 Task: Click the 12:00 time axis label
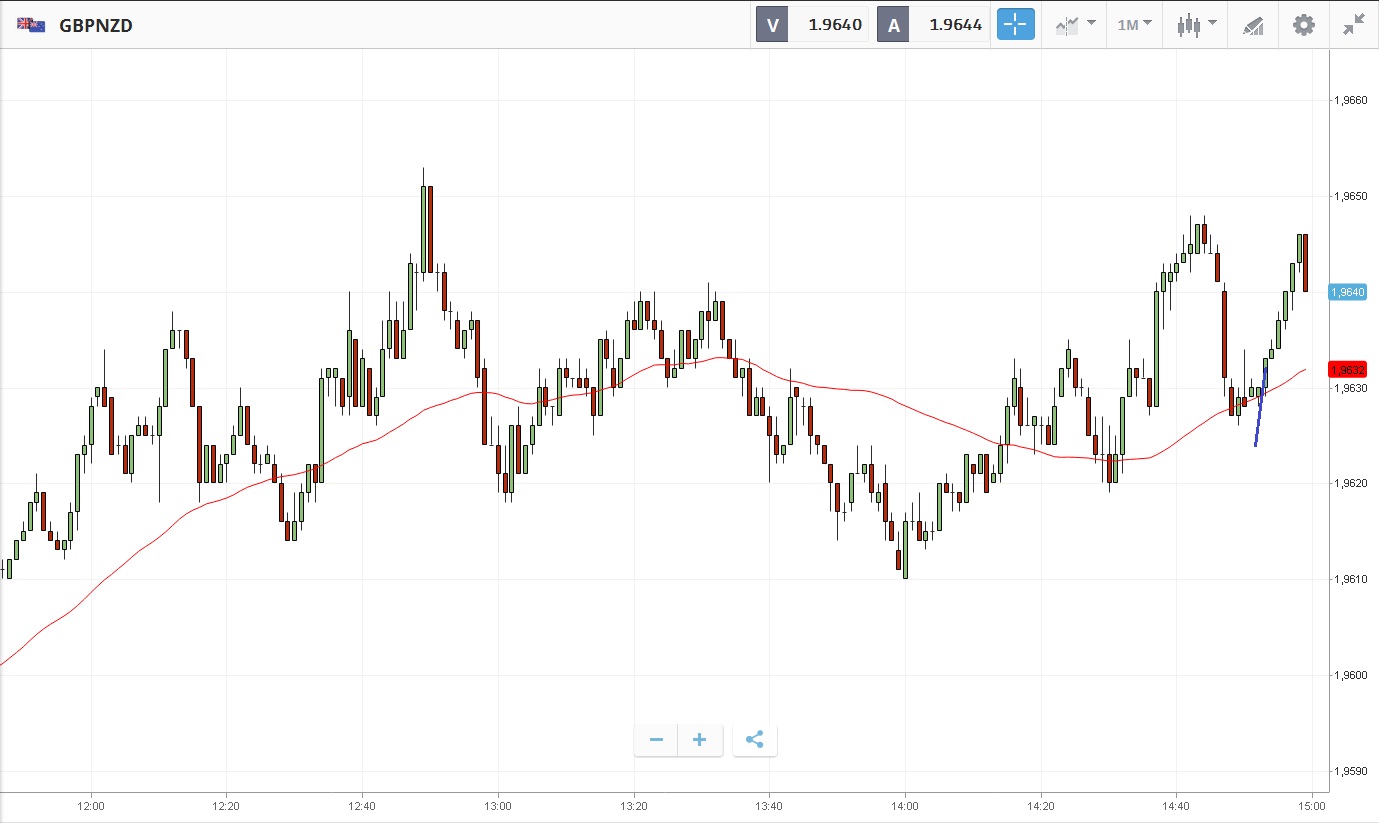click(x=91, y=805)
